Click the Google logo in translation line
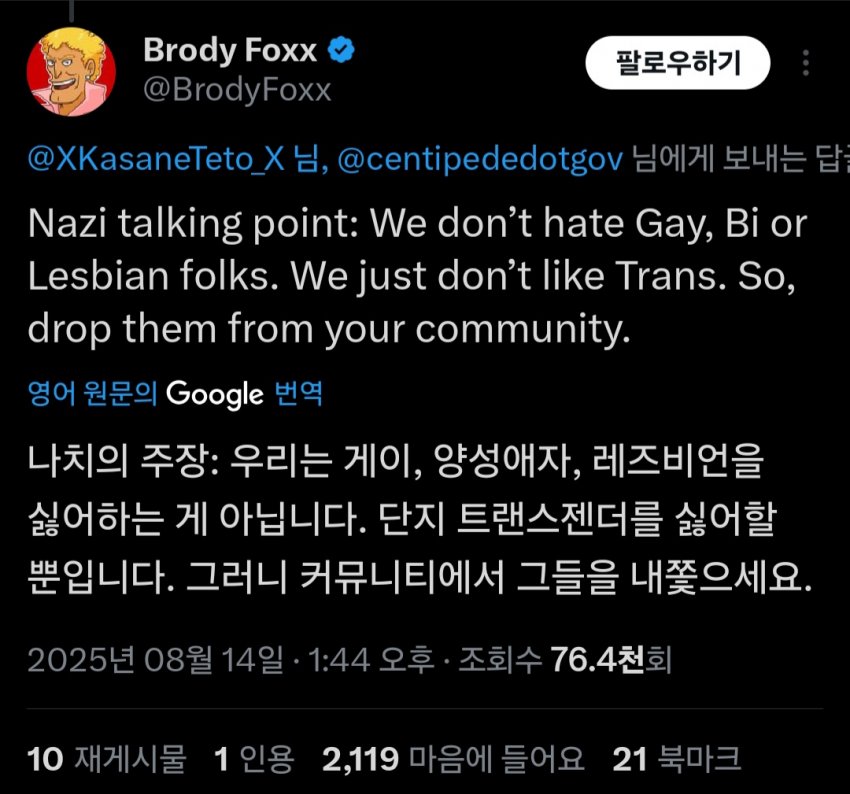 click(x=214, y=394)
